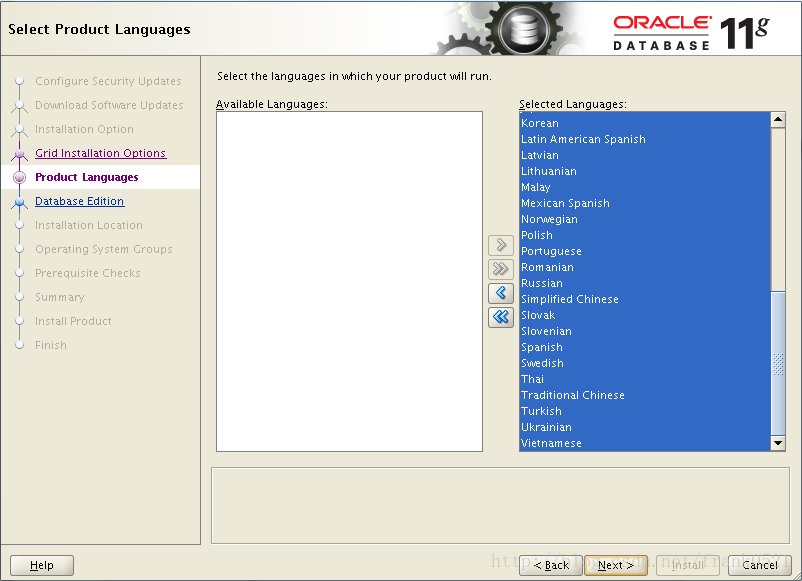Click the Prerequisite Checks step
802x581 pixels.
tap(88, 273)
